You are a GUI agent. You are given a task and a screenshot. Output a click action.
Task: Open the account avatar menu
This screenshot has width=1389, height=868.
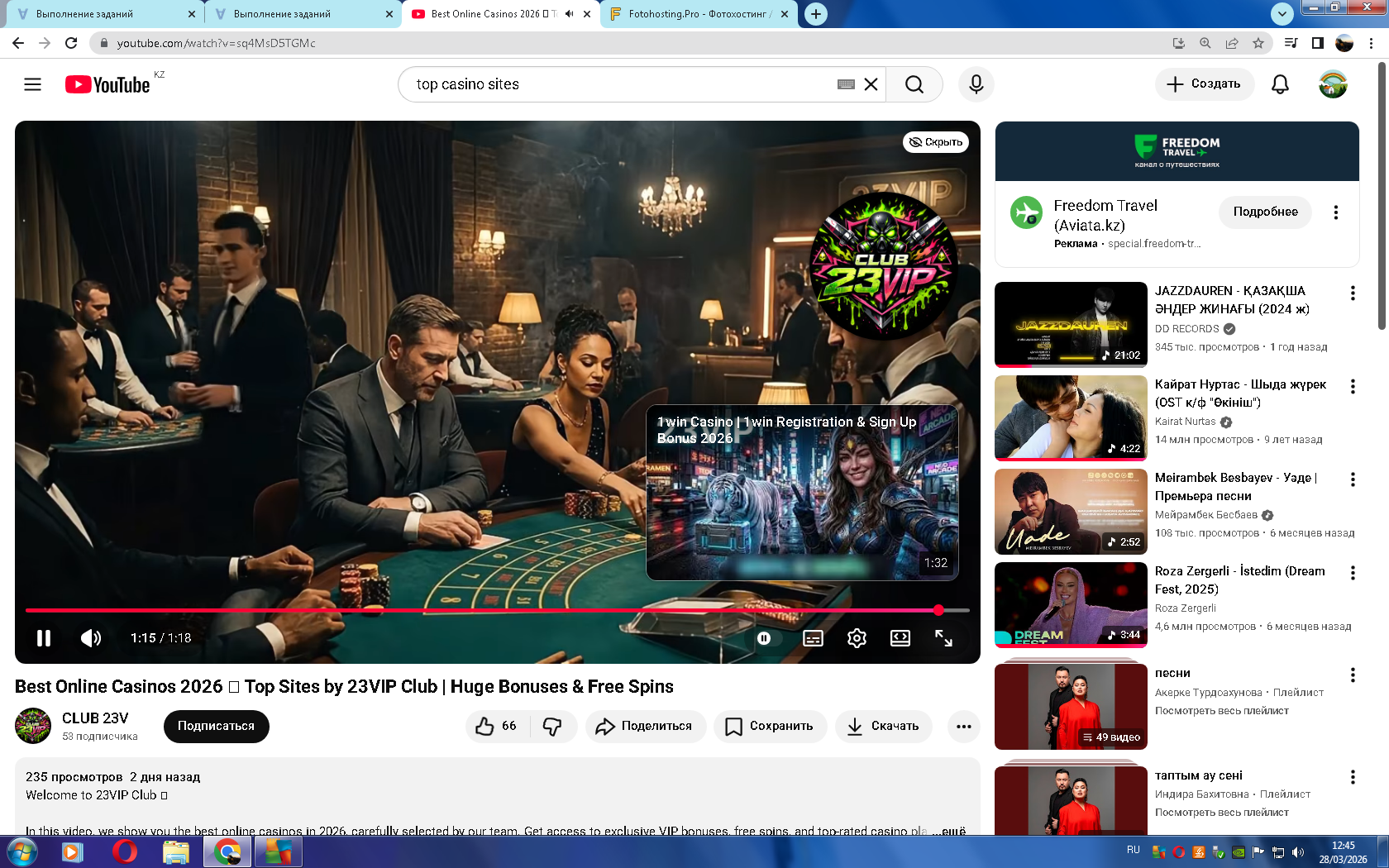(x=1333, y=84)
